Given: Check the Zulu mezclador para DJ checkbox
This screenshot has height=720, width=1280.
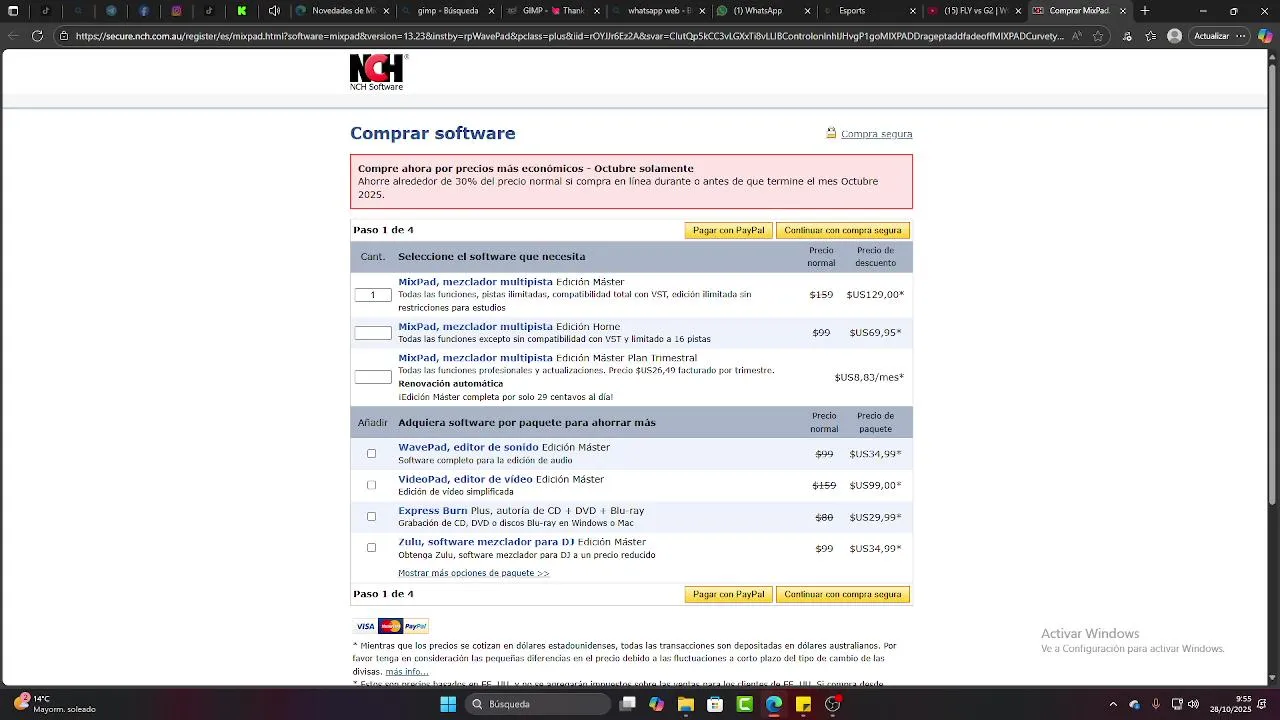Looking at the screenshot, I should coord(371,548).
